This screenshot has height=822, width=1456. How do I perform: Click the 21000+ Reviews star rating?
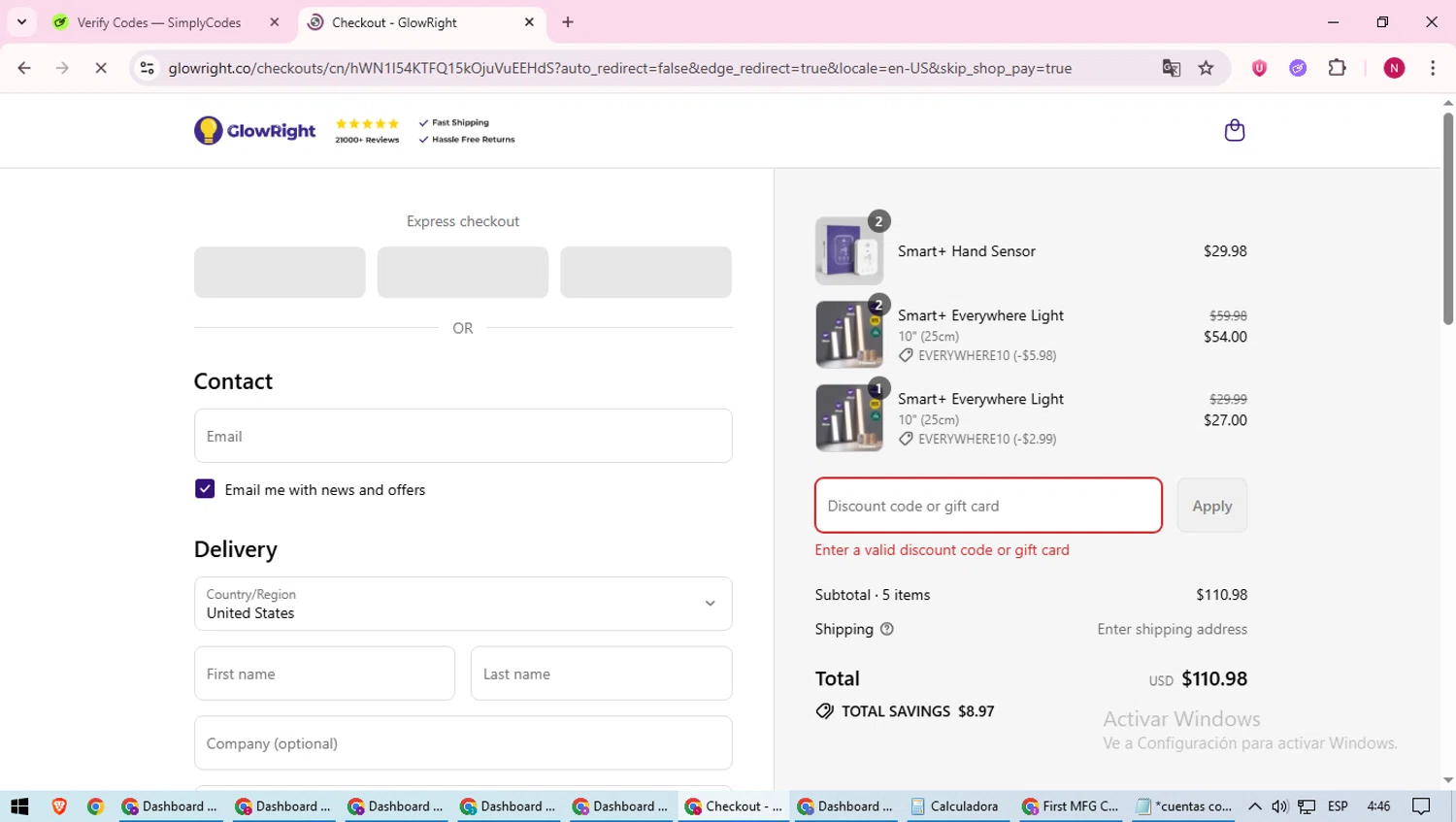pos(367,131)
